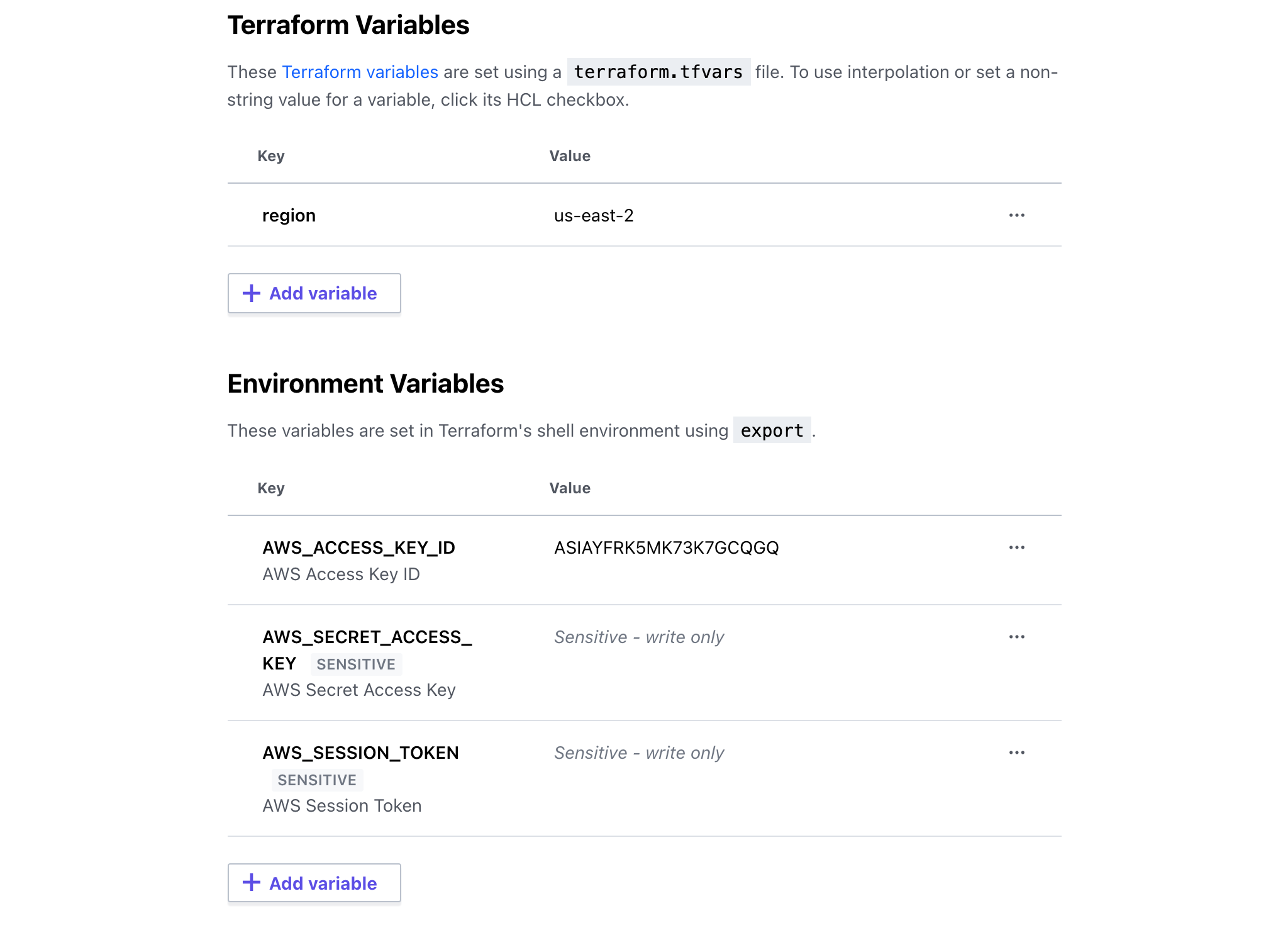This screenshot has width=1288, height=935.
Task: Click the Key column header in Terraform Variables
Action: 270,155
